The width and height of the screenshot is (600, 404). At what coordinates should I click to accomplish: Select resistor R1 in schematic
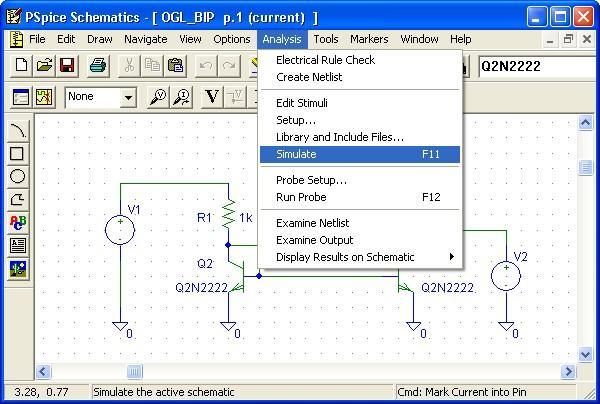(x=228, y=215)
